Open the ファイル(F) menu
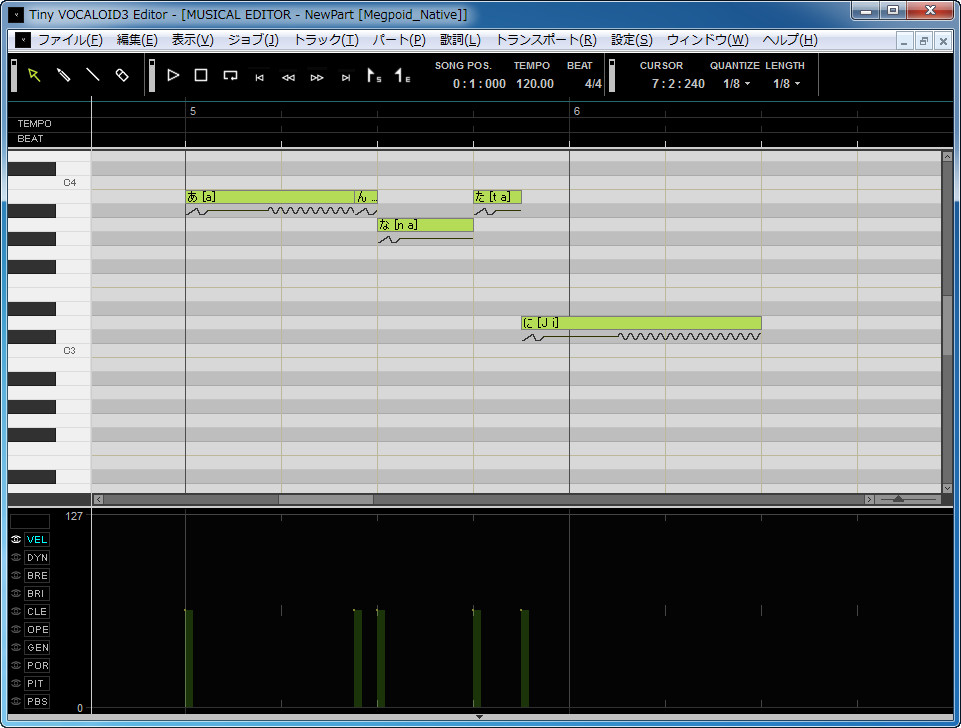Screen dimensions: 961x728 pyautogui.click(x=70, y=40)
